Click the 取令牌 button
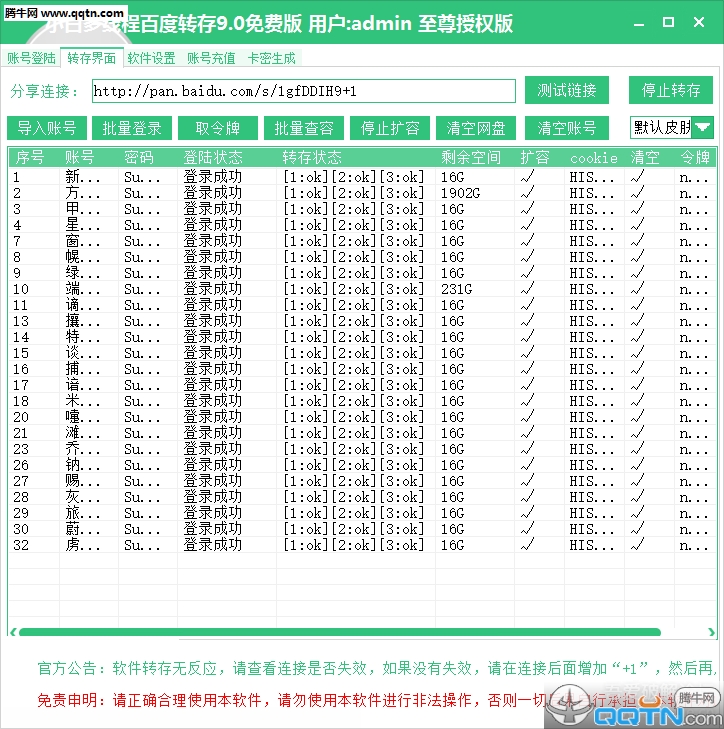 tap(218, 128)
